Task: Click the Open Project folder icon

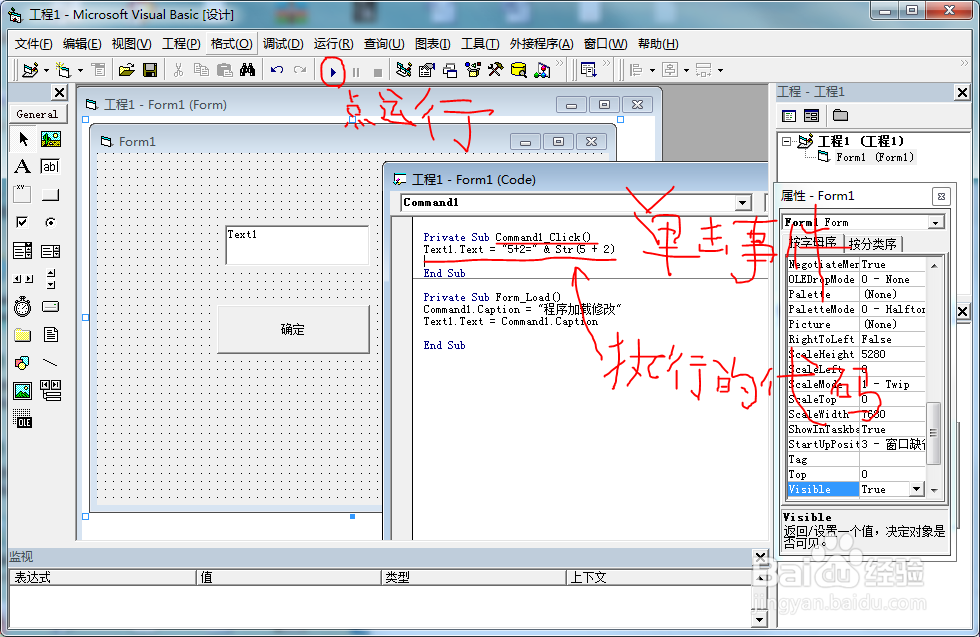Action: click(x=127, y=70)
